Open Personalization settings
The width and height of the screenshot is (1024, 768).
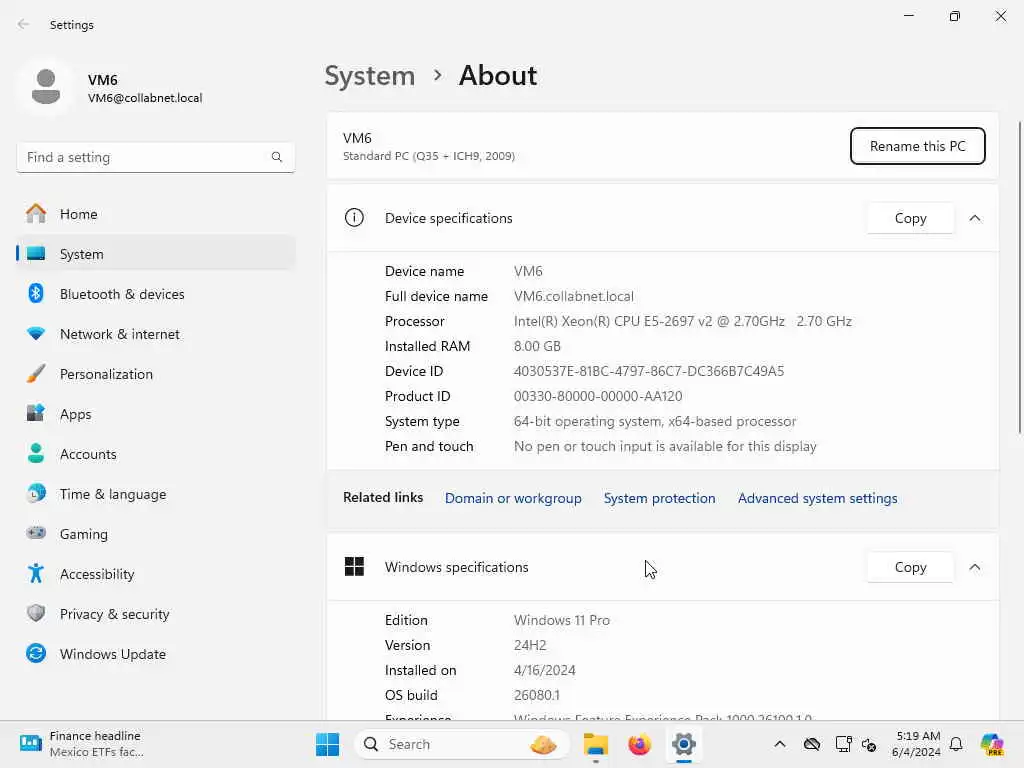tap(155, 374)
